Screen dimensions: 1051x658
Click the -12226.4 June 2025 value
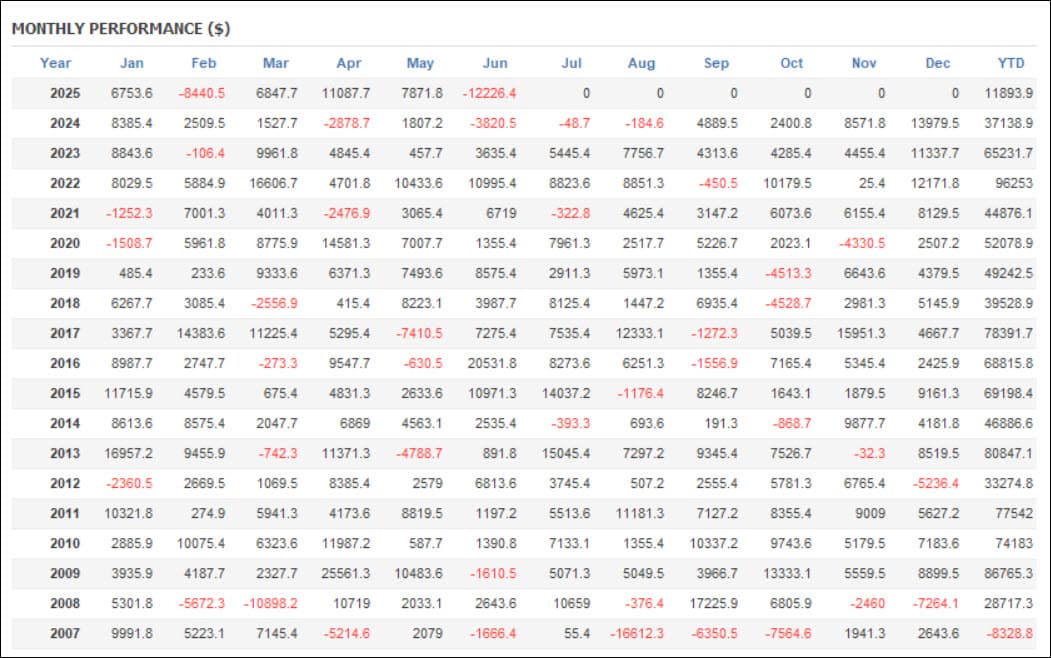pyautogui.click(x=489, y=93)
